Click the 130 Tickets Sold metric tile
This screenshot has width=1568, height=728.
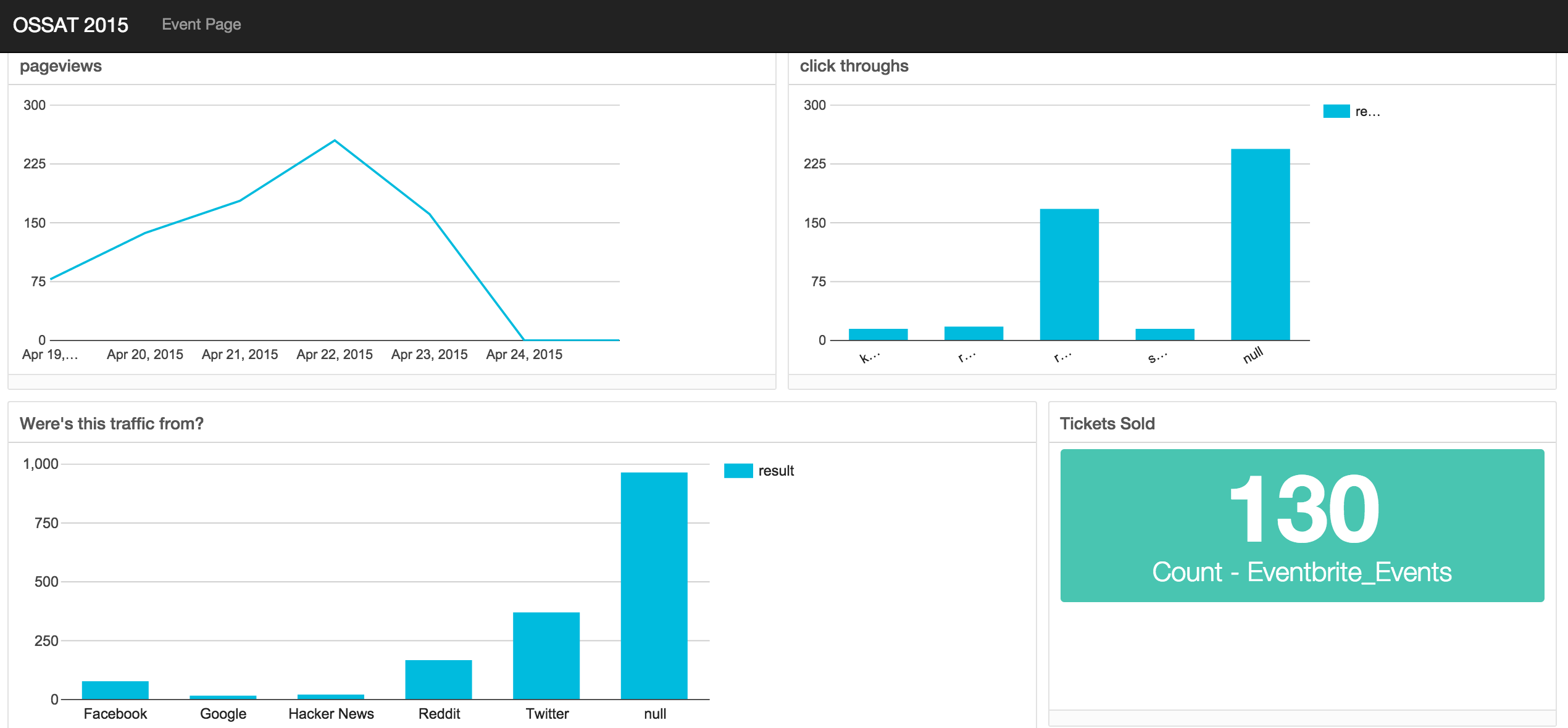pyautogui.click(x=1302, y=525)
